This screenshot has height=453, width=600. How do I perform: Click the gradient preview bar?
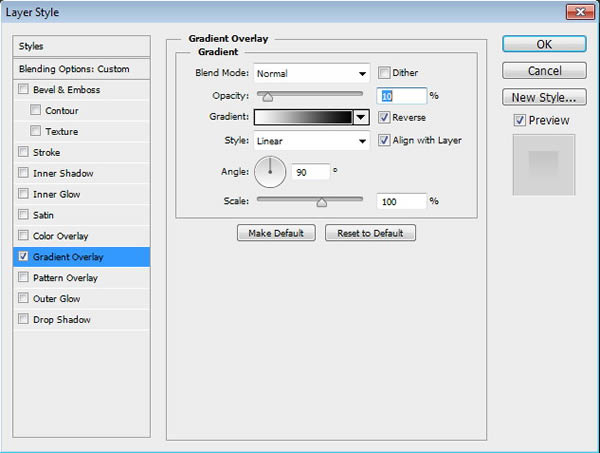(x=303, y=117)
